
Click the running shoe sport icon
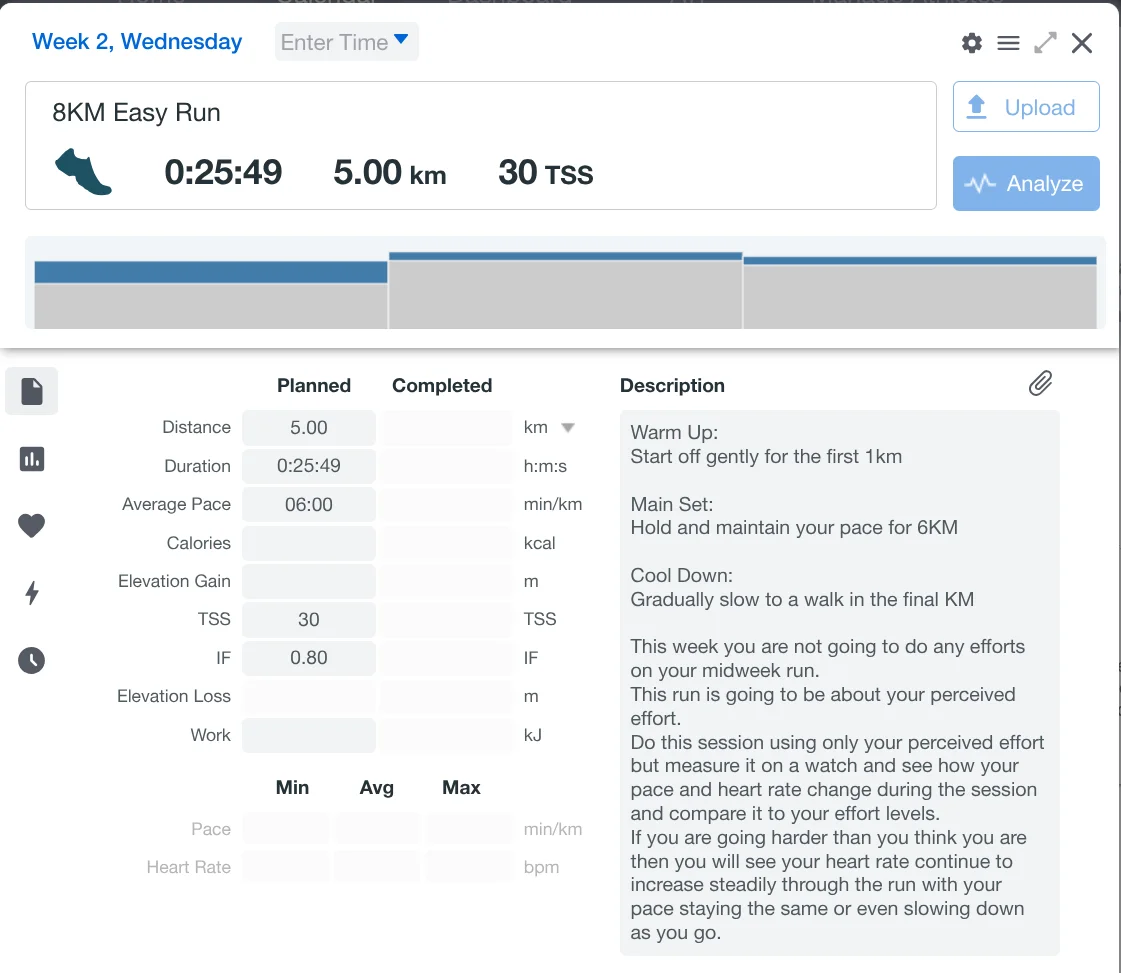(83, 172)
